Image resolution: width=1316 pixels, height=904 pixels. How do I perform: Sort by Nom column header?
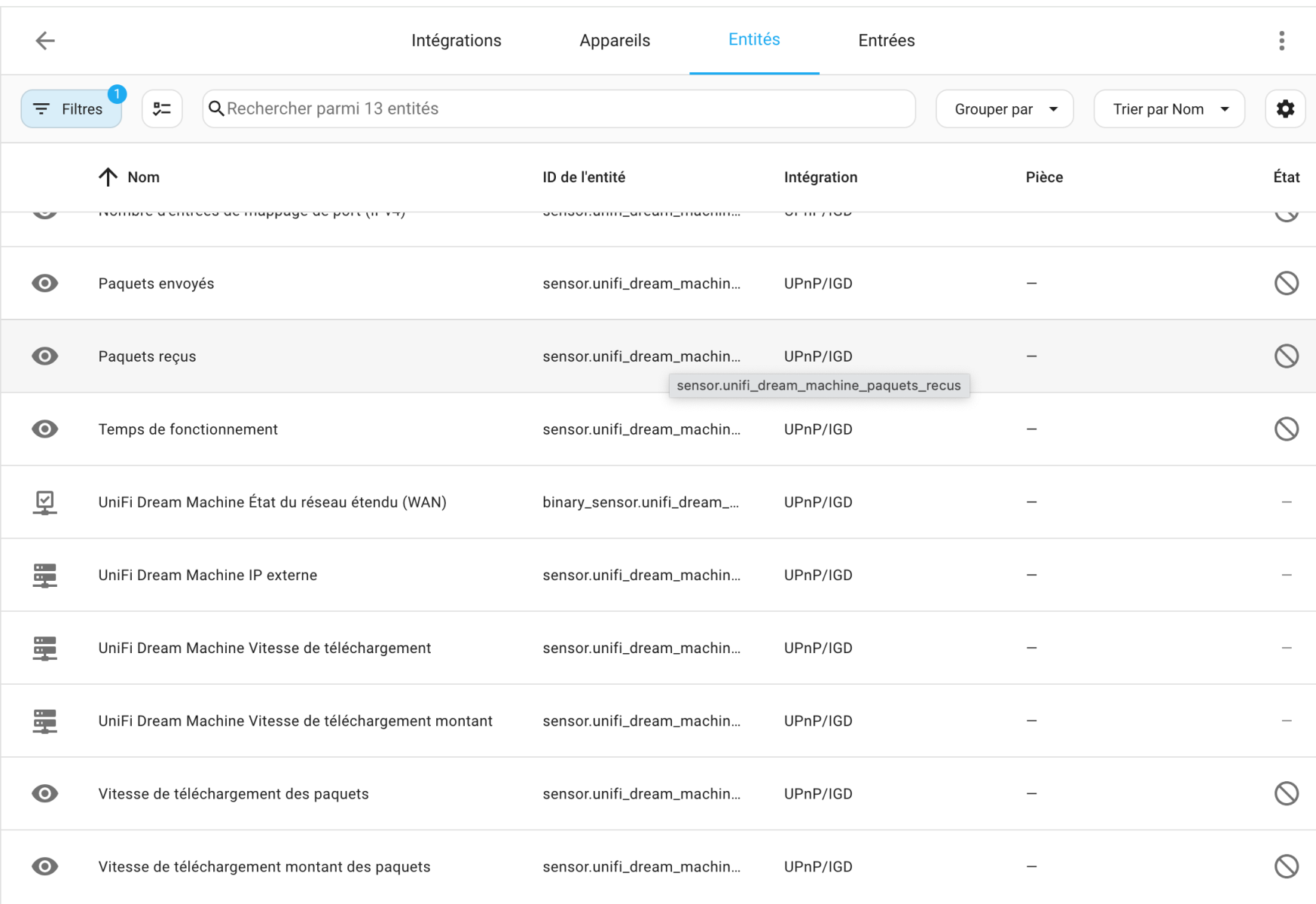pos(143,177)
